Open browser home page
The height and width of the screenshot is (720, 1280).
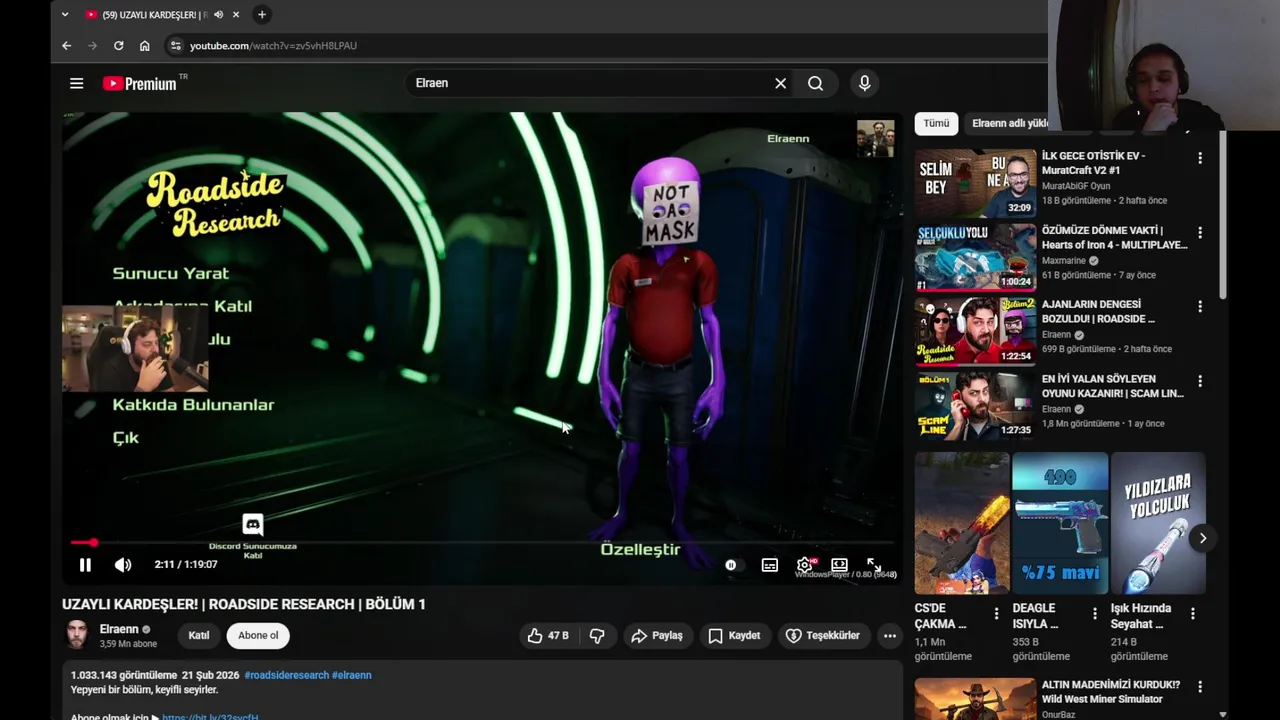point(144,46)
